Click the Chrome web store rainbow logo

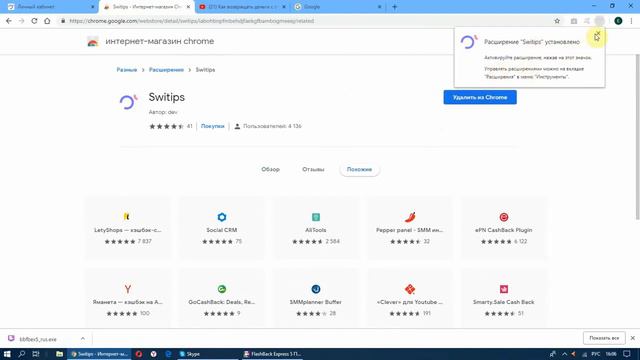[93, 41]
